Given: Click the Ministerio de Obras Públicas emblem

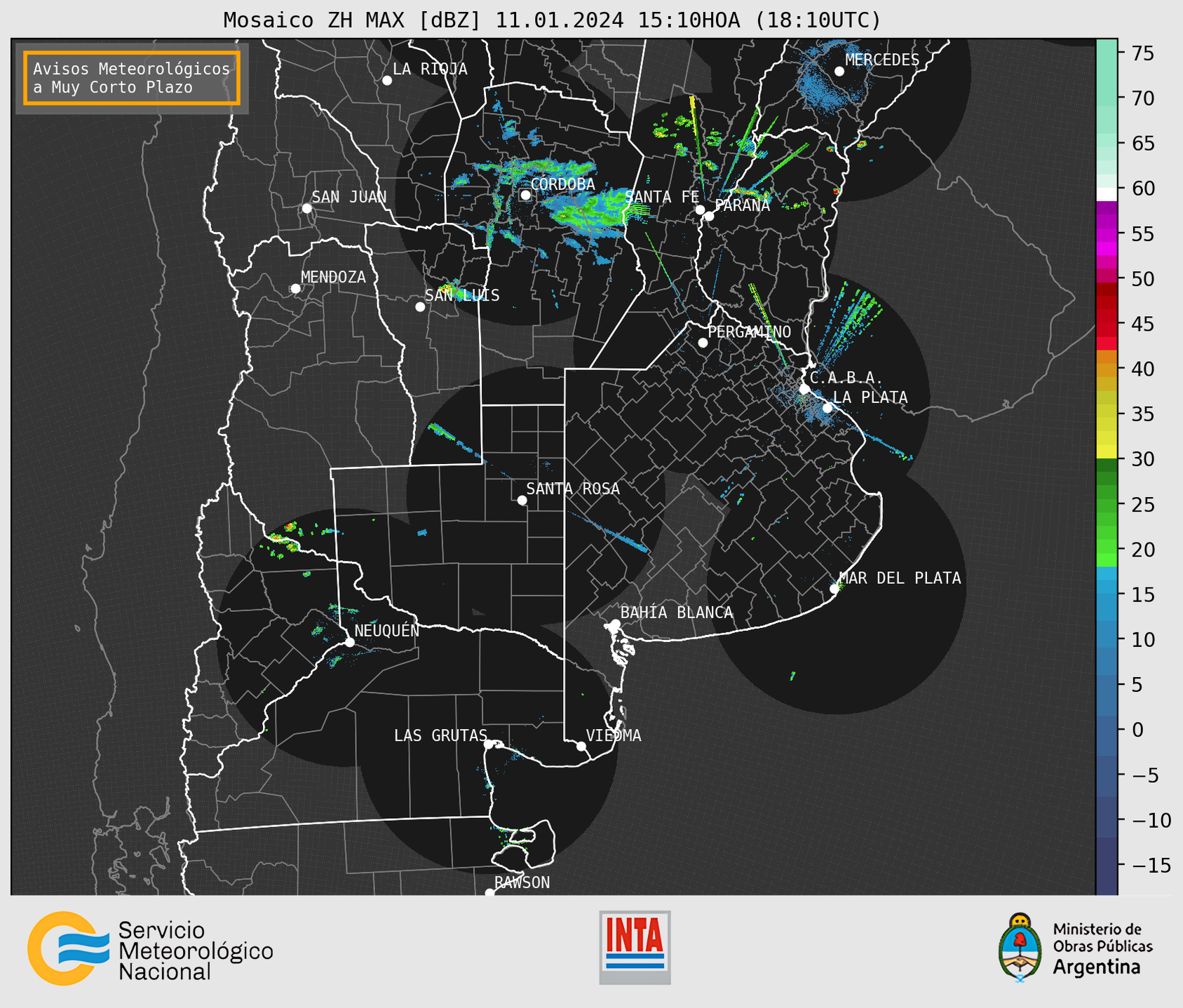Looking at the screenshot, I should coord(1020,947).
